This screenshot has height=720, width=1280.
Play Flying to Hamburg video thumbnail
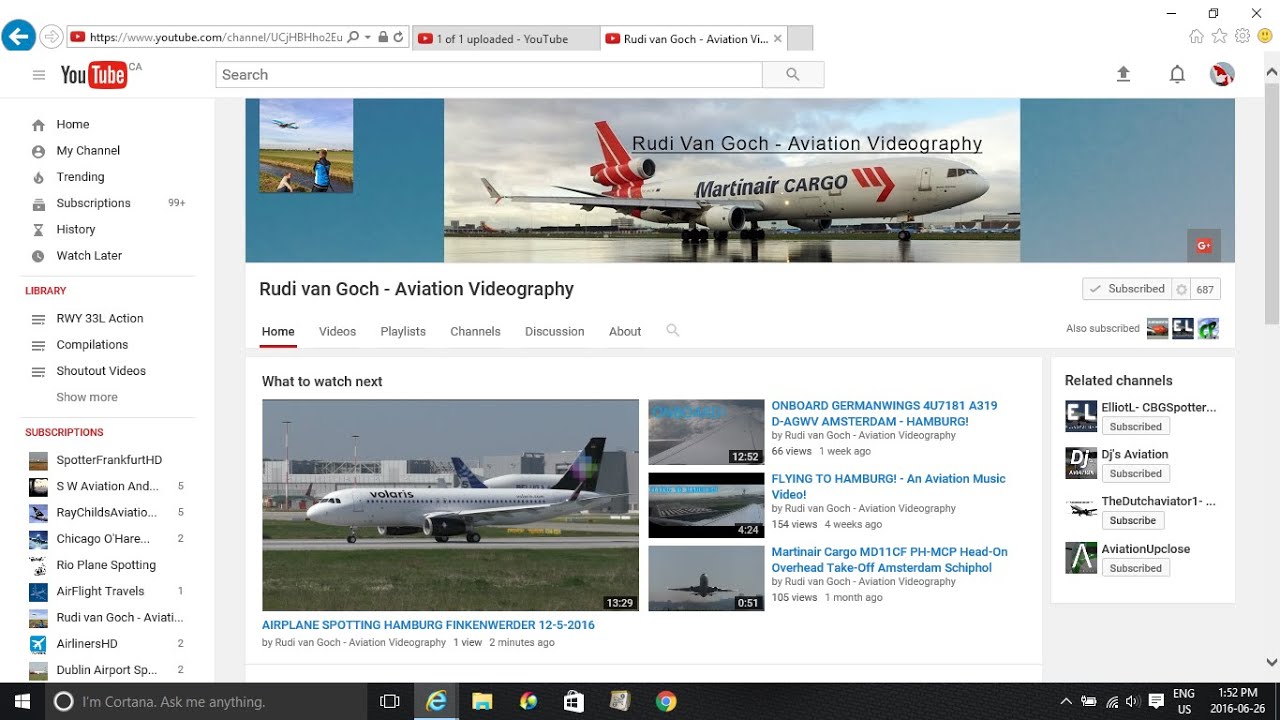point(706,505)
